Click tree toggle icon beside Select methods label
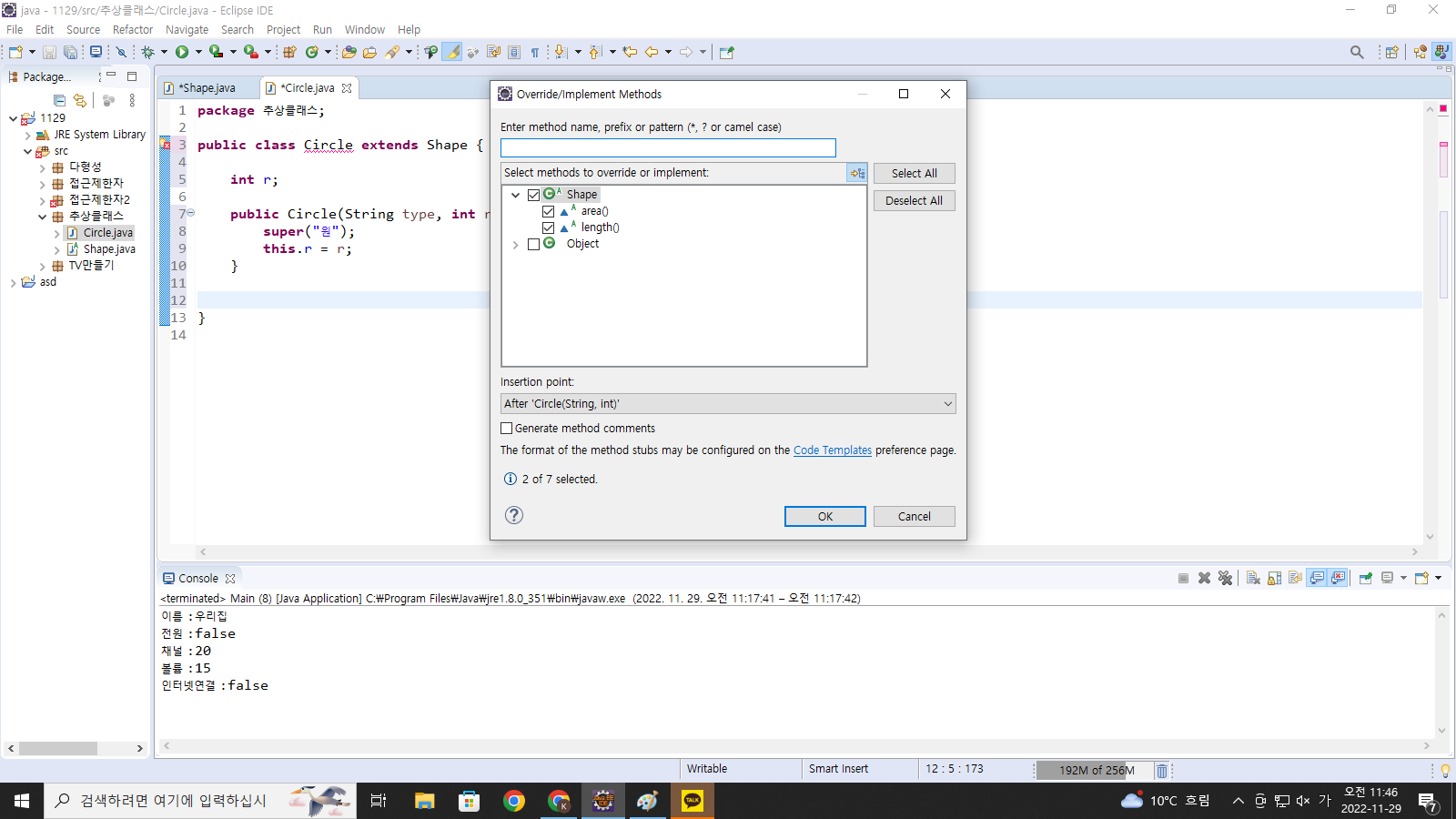The image size is (1456, 819). 857,173
